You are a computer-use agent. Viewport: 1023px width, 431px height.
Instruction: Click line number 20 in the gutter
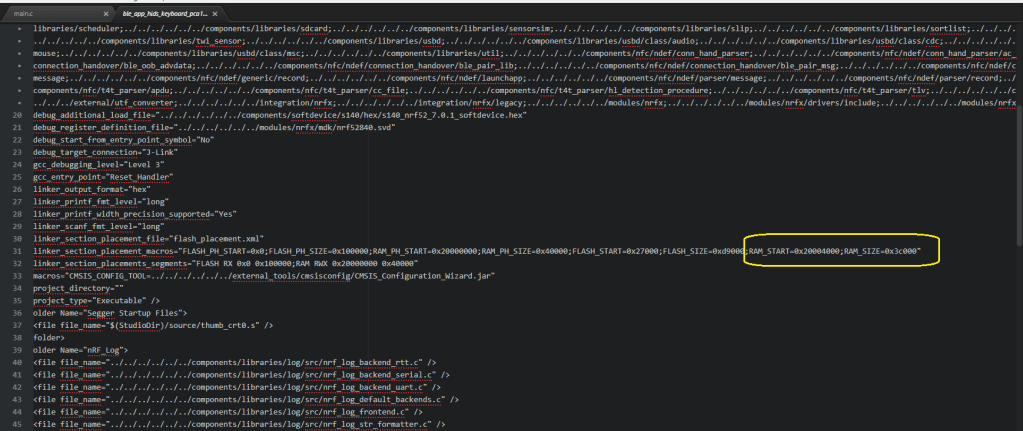tap(18, 115)
